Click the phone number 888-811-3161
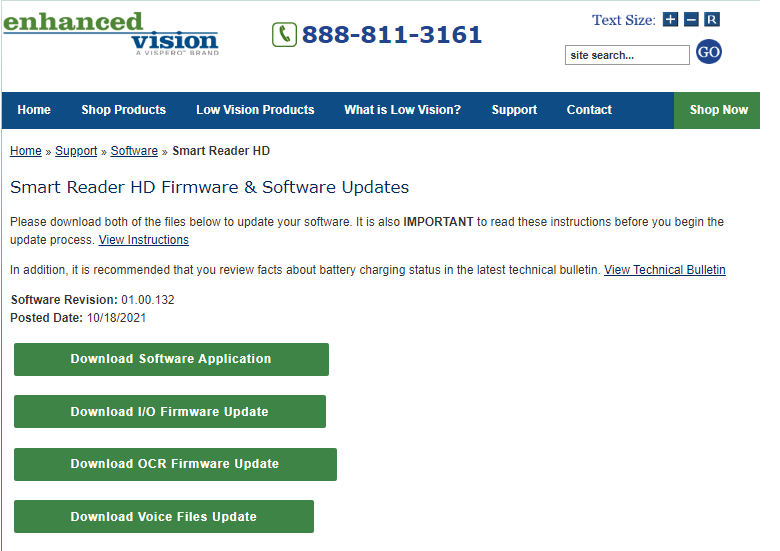Screen dimensions: 780x551 (392, 35)
